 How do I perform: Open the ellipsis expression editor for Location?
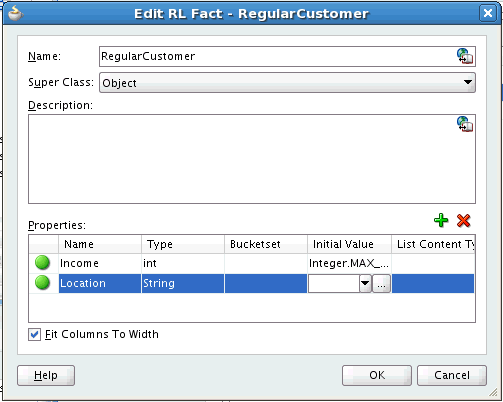(x=381, y=284)
